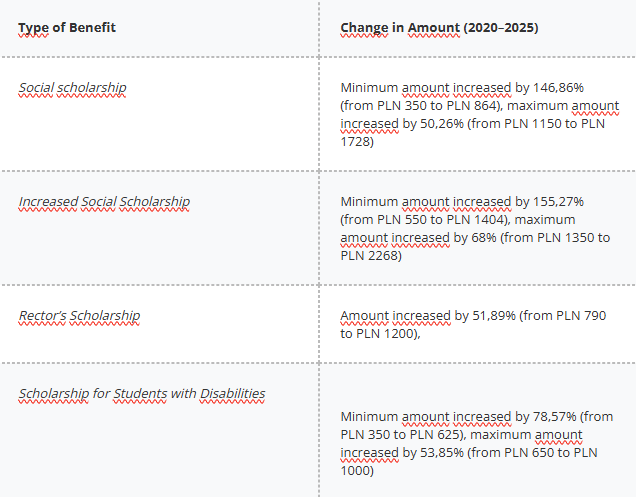Click the underlined word 'Amount' in header
636x497 pixels.
[x=434, y=28]
